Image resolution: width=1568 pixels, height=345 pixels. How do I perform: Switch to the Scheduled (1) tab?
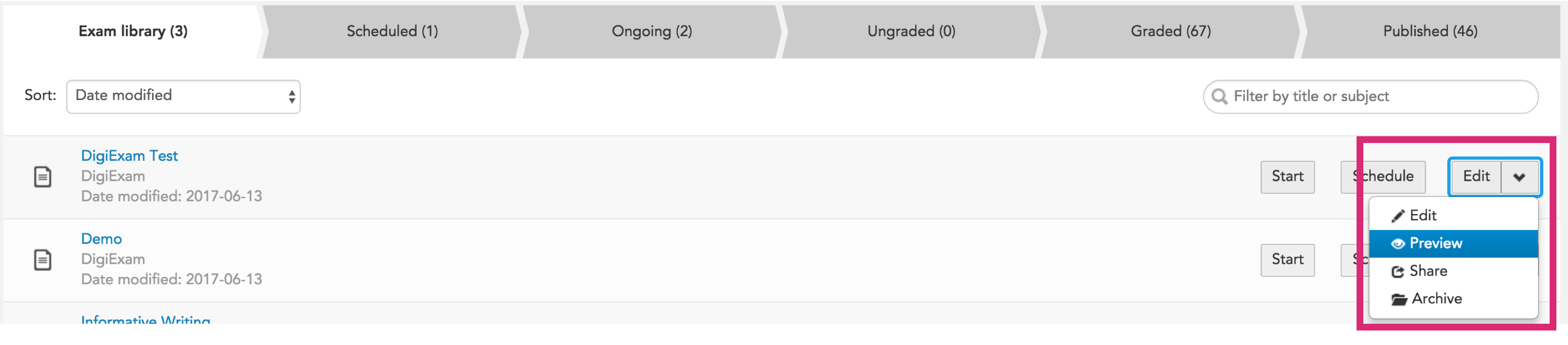click(392, 31)
